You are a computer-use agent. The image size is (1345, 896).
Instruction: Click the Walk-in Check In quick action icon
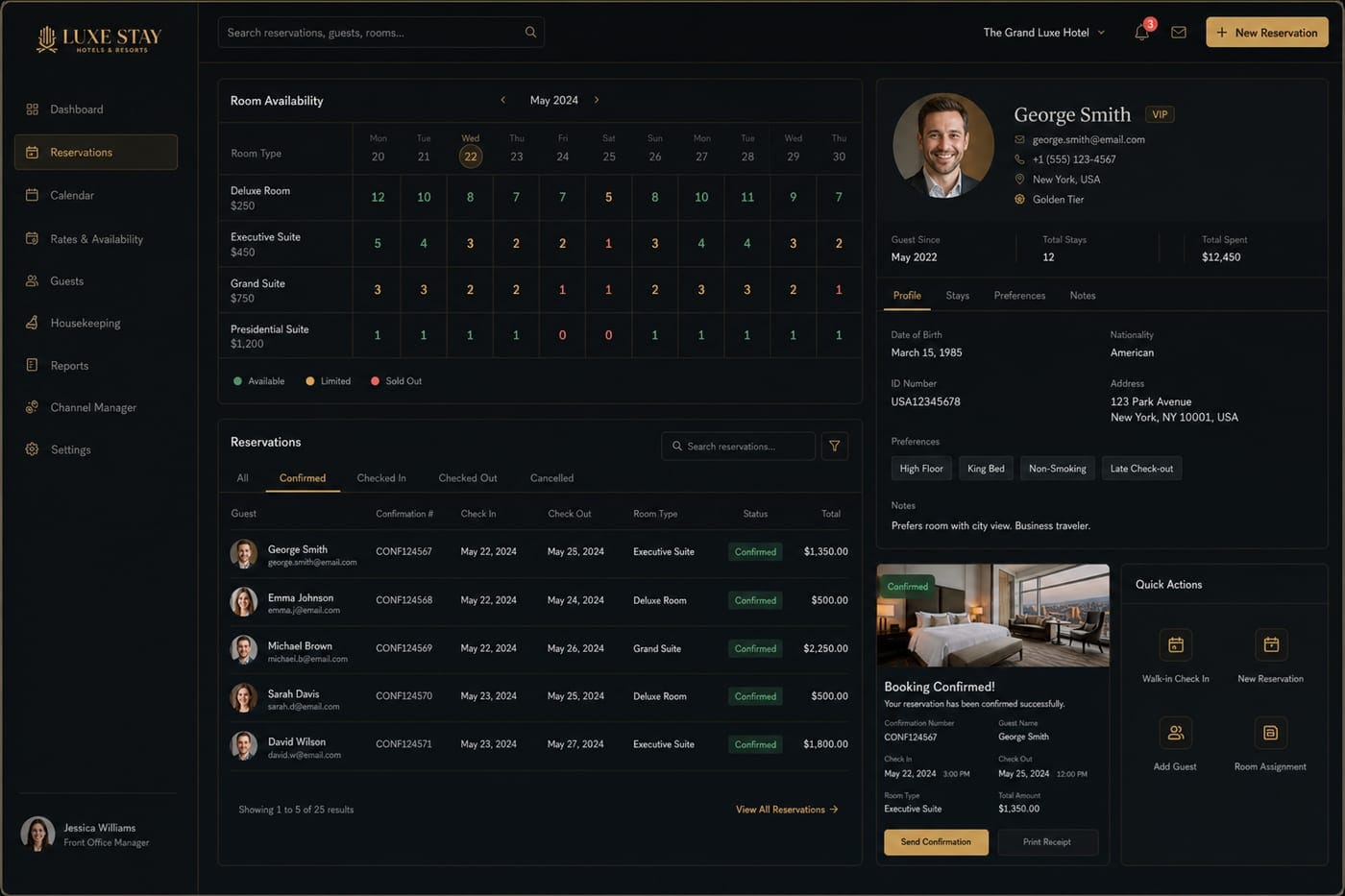point(1175,645)
